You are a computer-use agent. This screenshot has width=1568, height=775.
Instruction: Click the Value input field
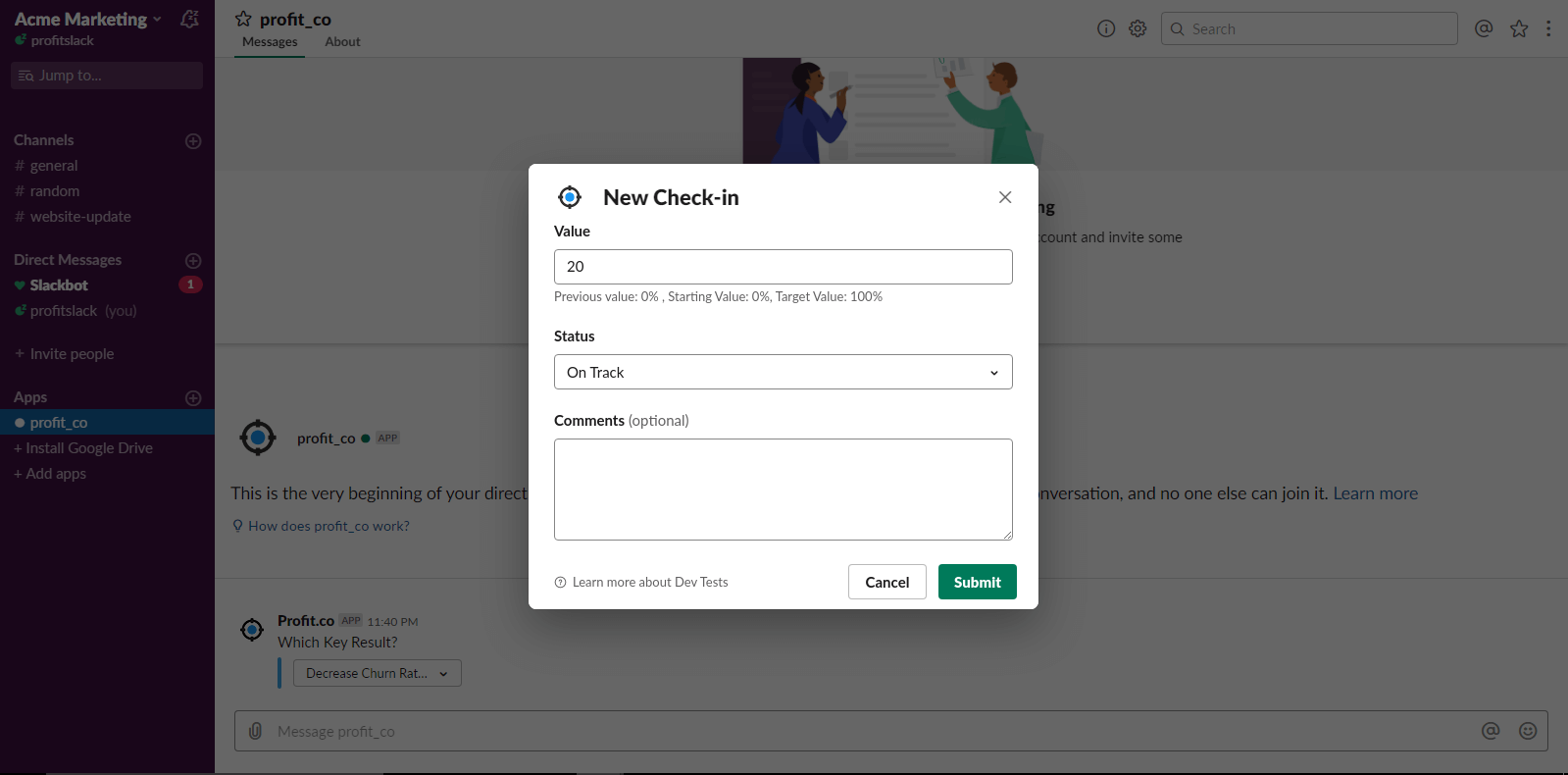[783, 267]
